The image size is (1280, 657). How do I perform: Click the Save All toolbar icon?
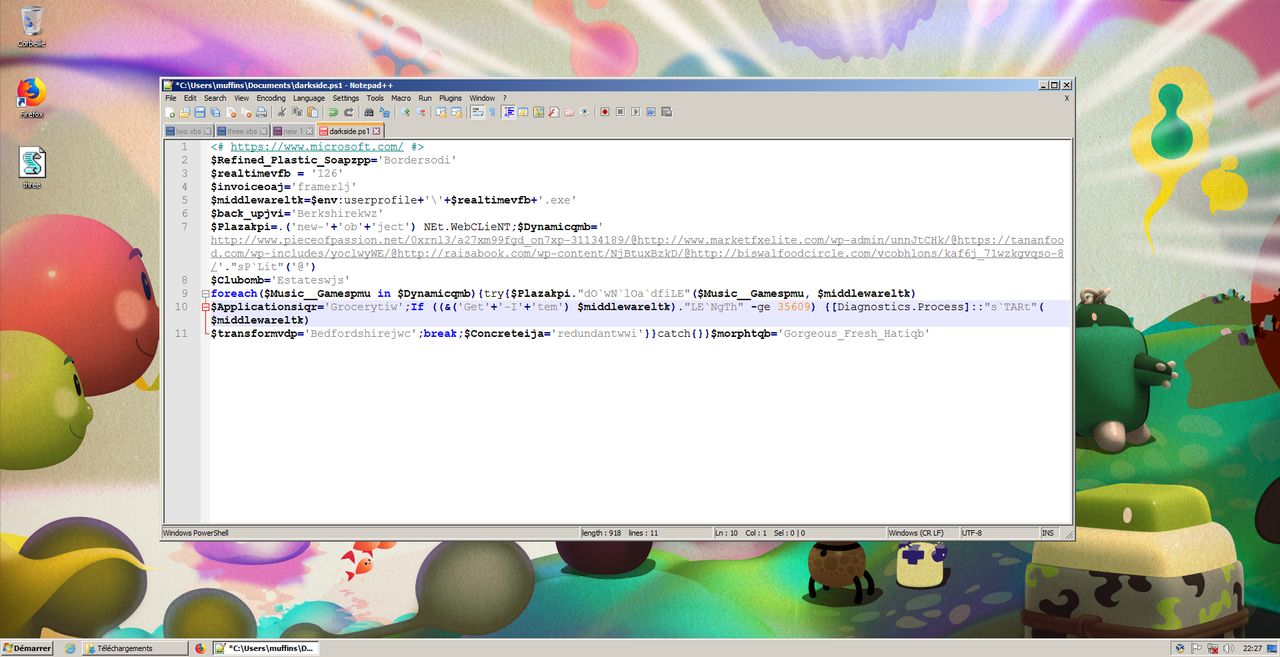tap(214, 112)
